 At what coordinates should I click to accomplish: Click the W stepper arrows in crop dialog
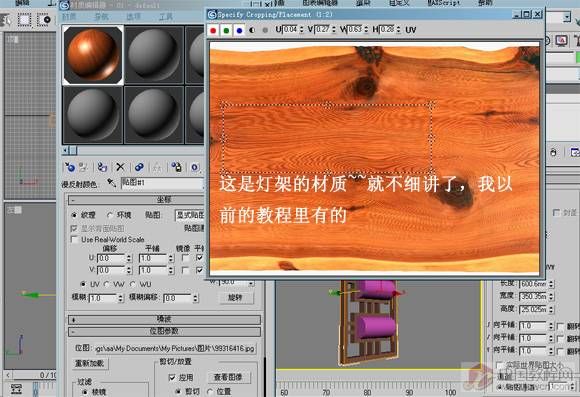(x=365, y=29)
